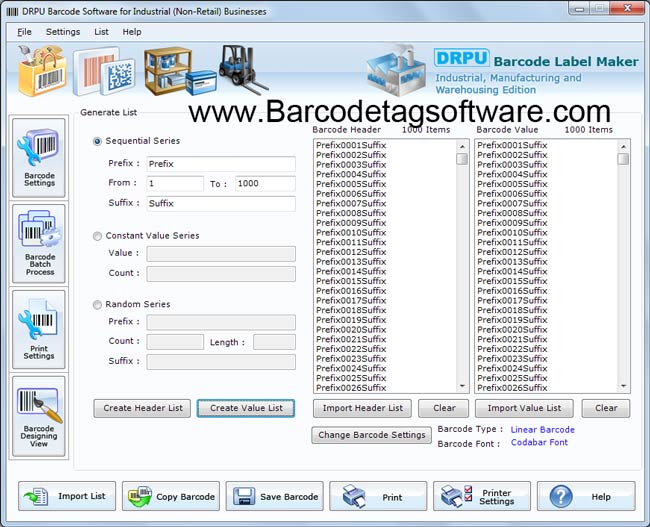Click the To value field
The height and width of the screenshot is (527, 650).
[x=265, y=183]
